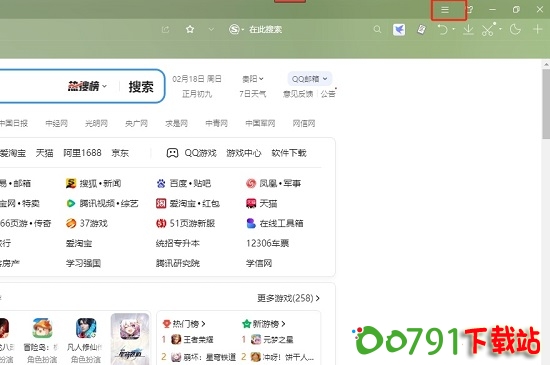Open the 网信网 link
Image resolution: width=550 pixels, height=365 pixels.
pyautogui.click(x=304, y=123)
